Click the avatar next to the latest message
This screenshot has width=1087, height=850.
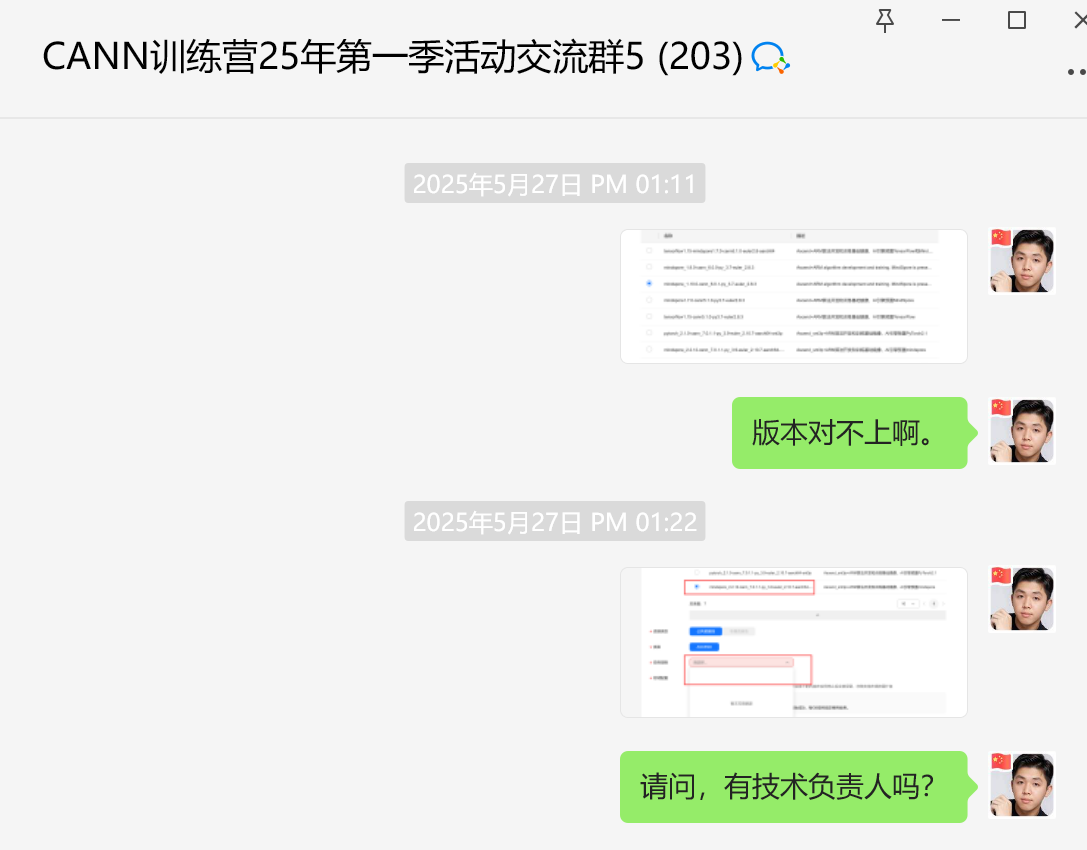tap(1021, 785)
